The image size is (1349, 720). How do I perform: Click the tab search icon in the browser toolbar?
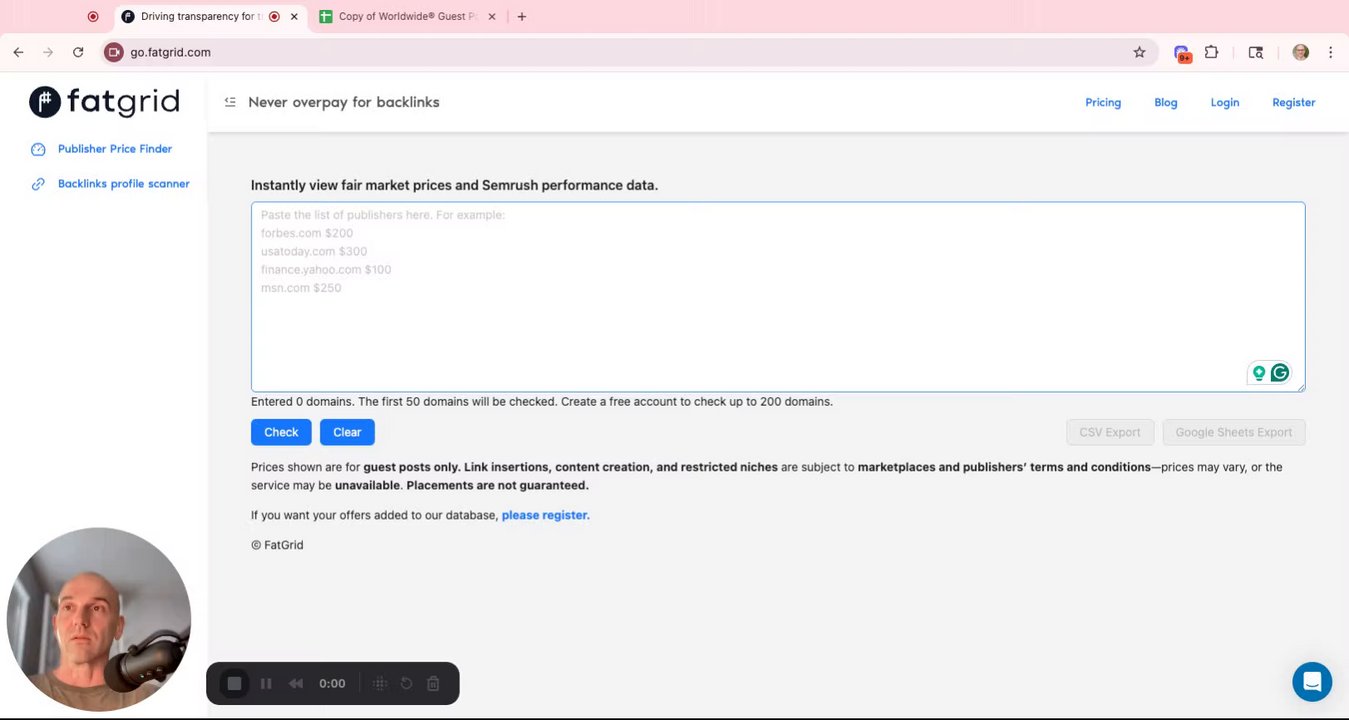[1256, 52]
